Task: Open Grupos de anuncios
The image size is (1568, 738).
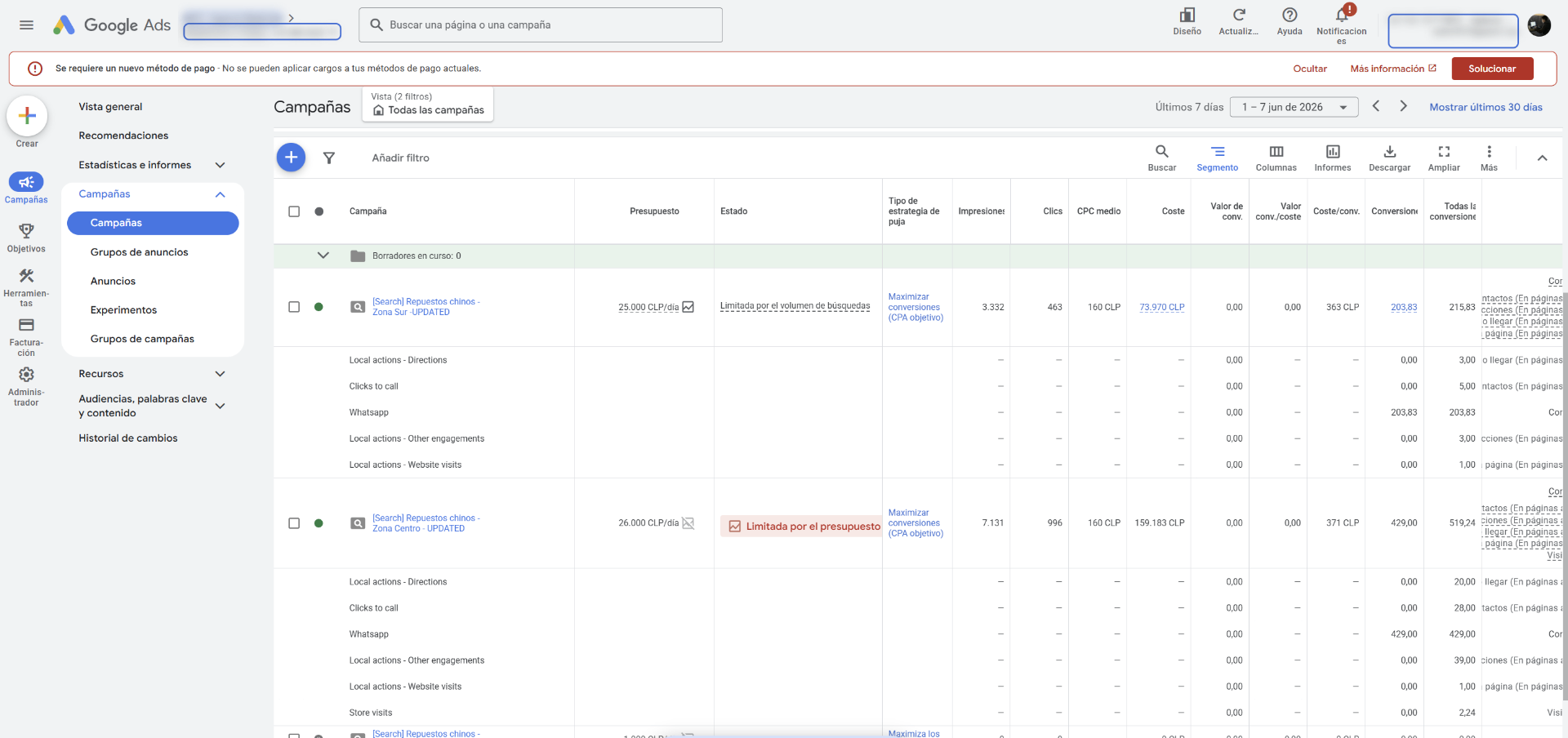Action: tap(140, 252)
